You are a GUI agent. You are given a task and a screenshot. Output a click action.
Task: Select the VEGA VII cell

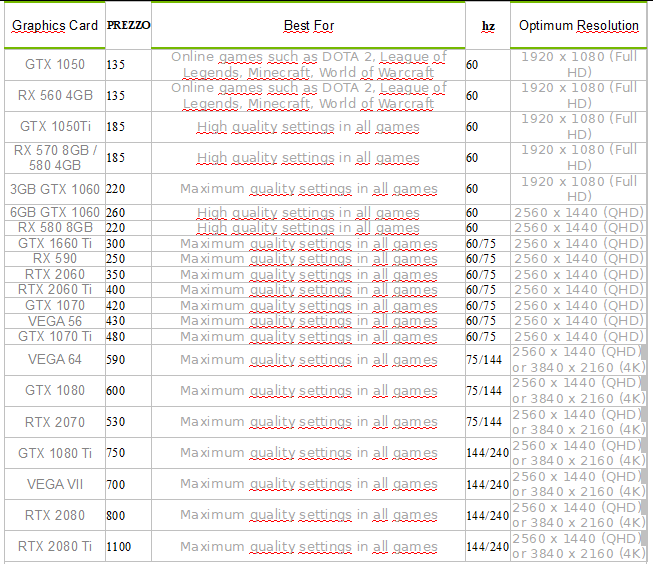(55, 484)
